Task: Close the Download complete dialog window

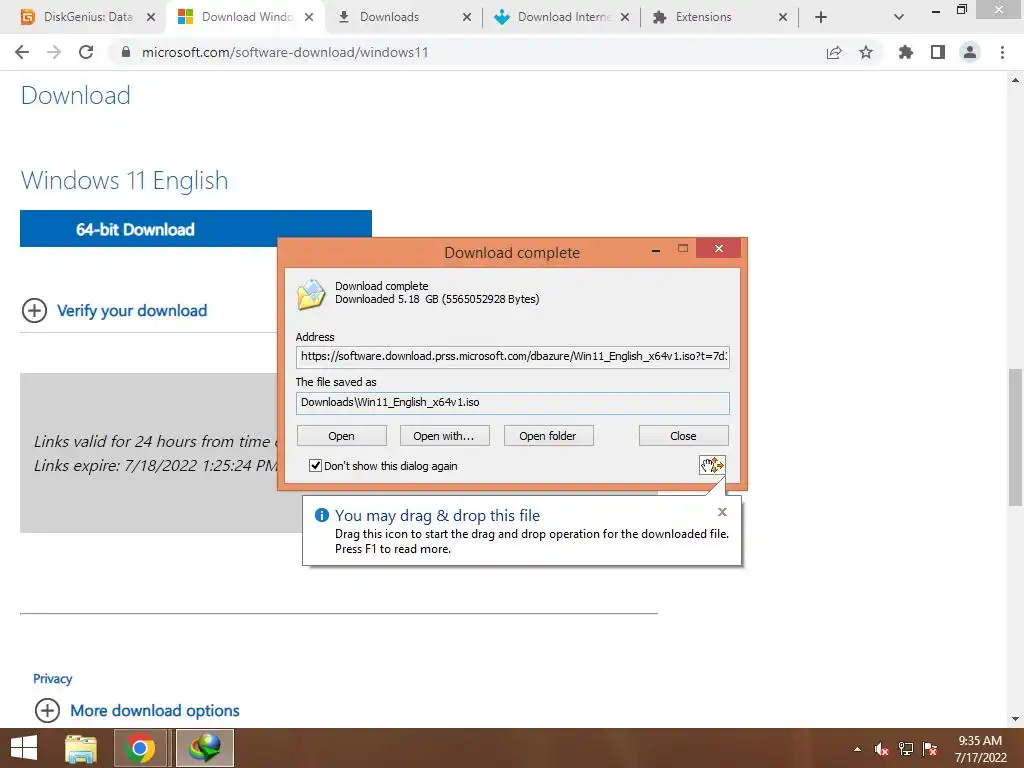Action: [x=718, y=248]
